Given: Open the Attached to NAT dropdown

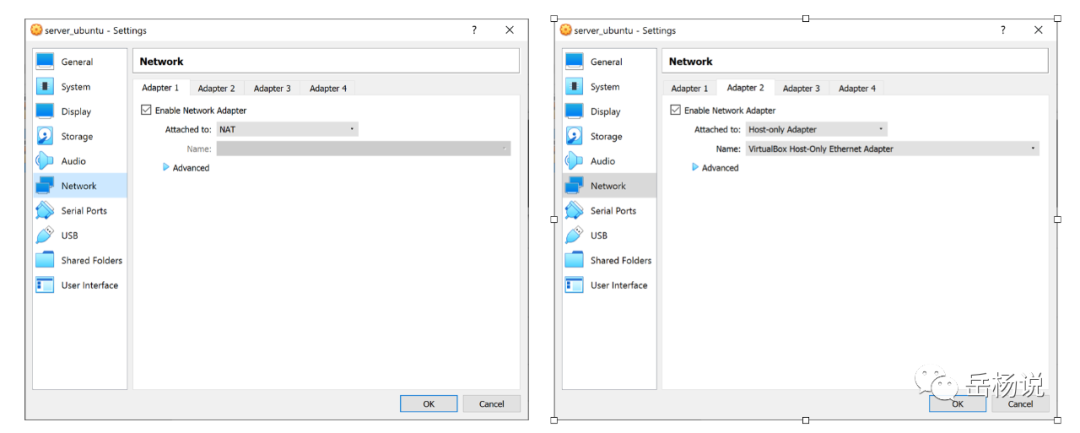Looking at the screenshot, I should [x=287, y=129].
